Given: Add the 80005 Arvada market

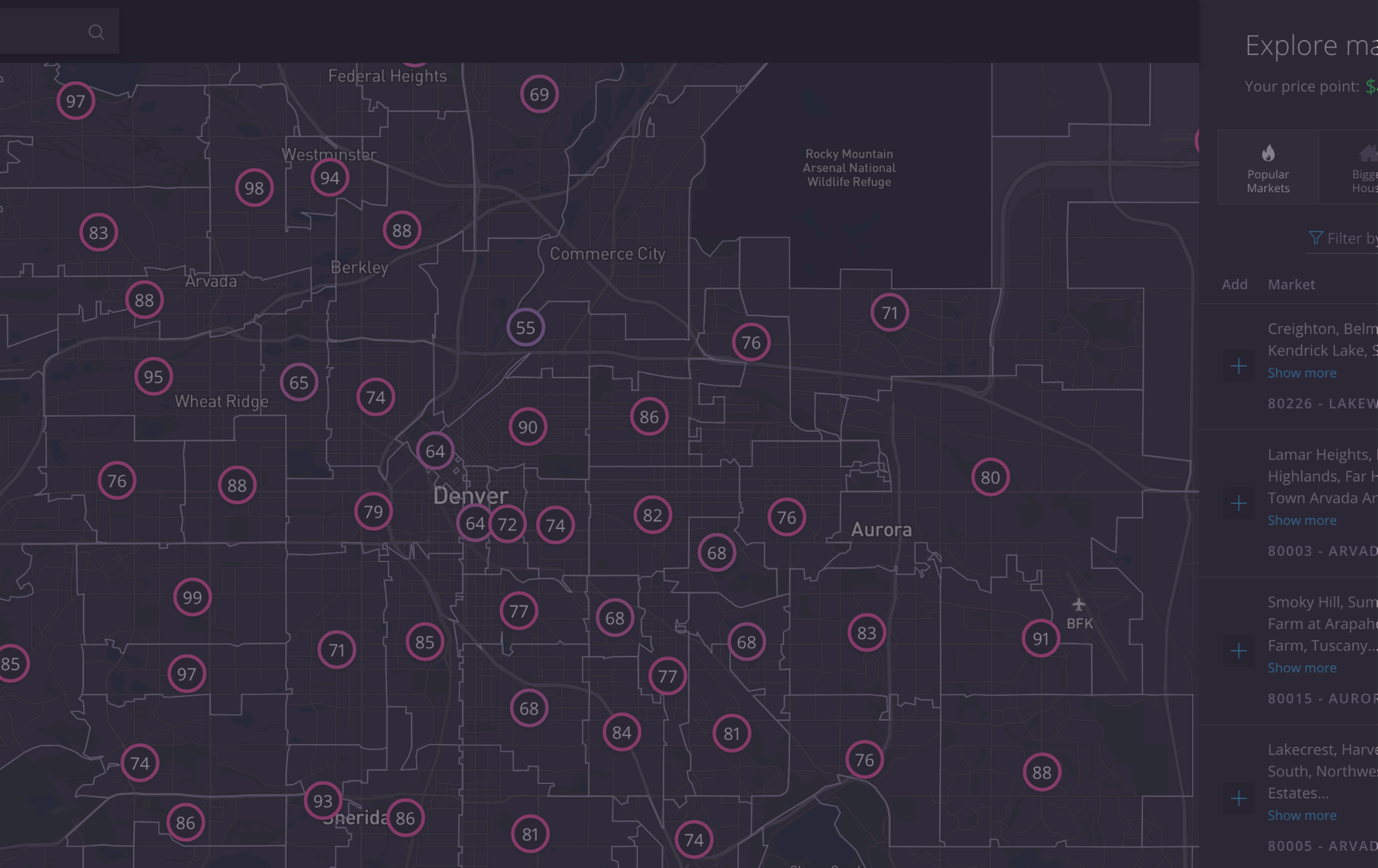Looking at the screenshot, I should (x=1239, y=798).
